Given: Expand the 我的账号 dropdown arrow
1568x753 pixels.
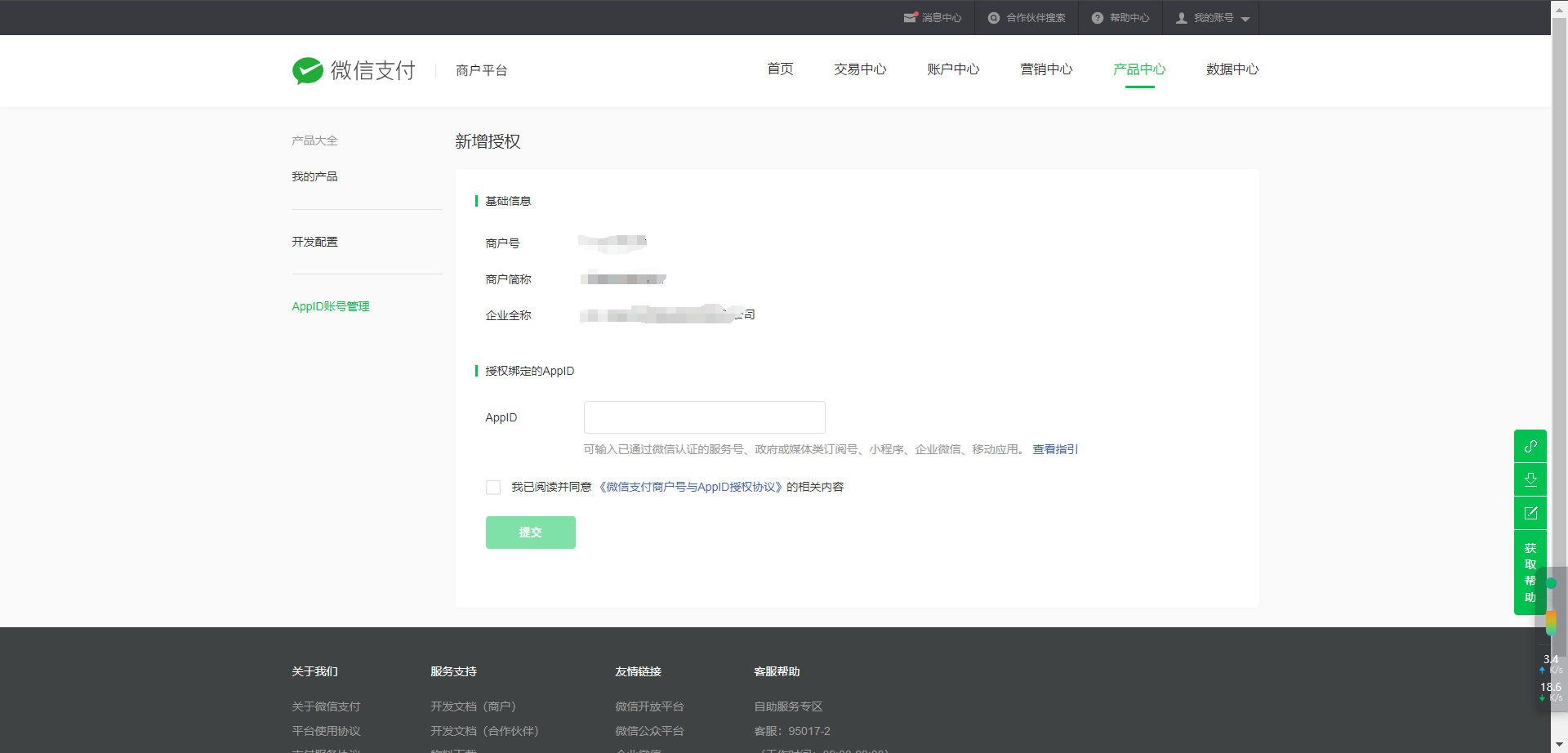Looking at the screenshot, I should [x=1245, y=19].
